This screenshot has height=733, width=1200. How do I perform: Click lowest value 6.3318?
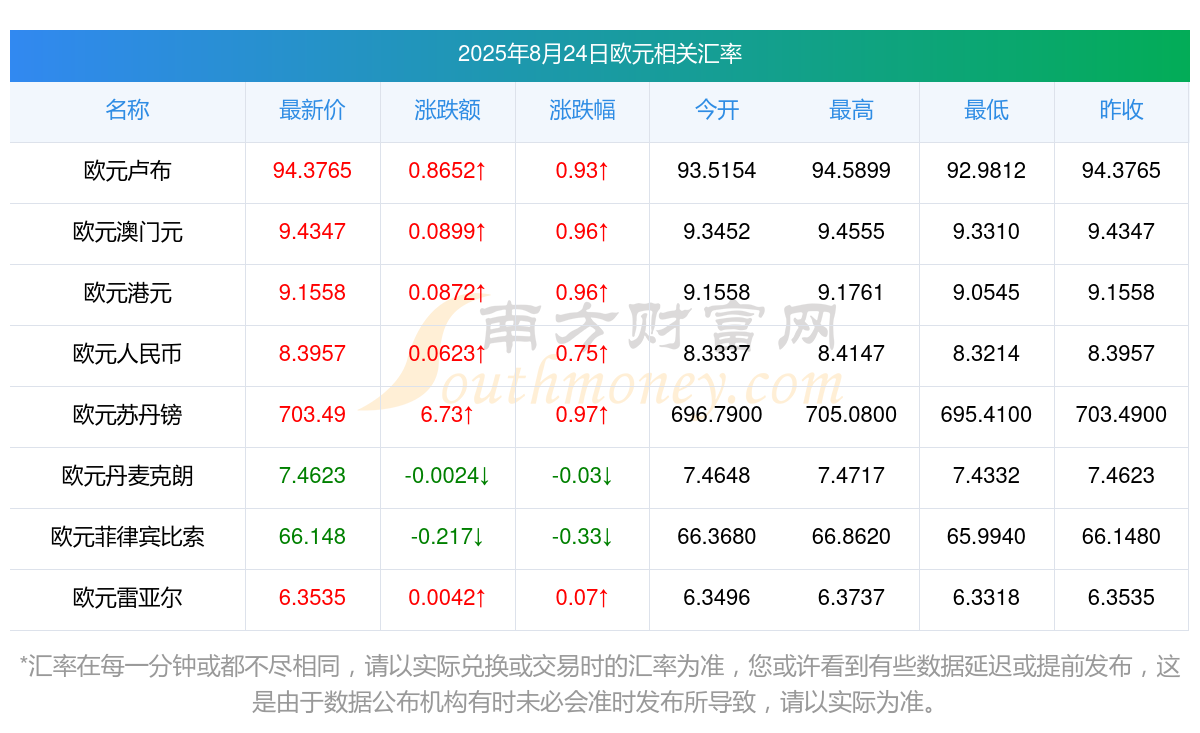986,598
